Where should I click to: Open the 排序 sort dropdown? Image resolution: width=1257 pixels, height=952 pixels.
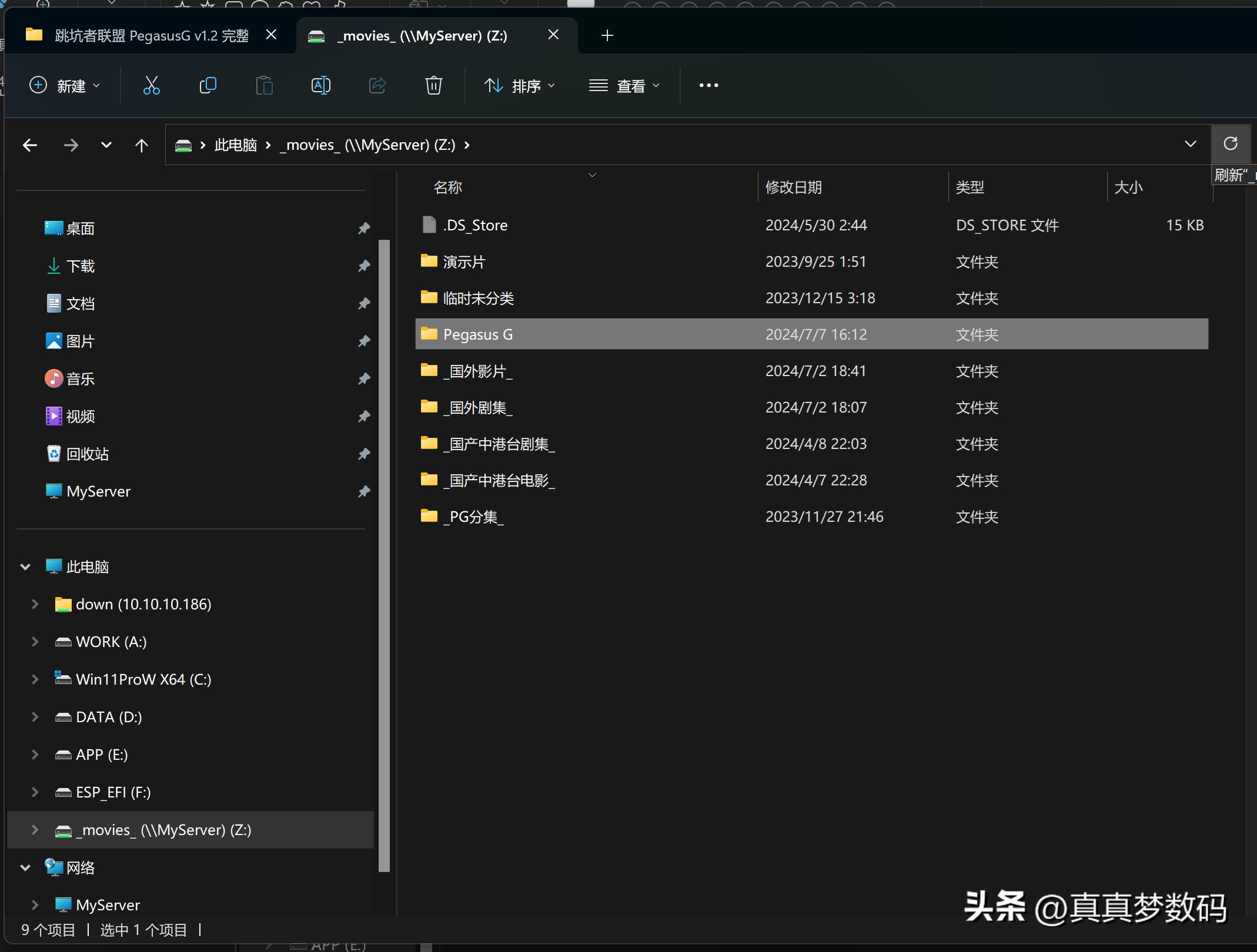coord(519,86)
